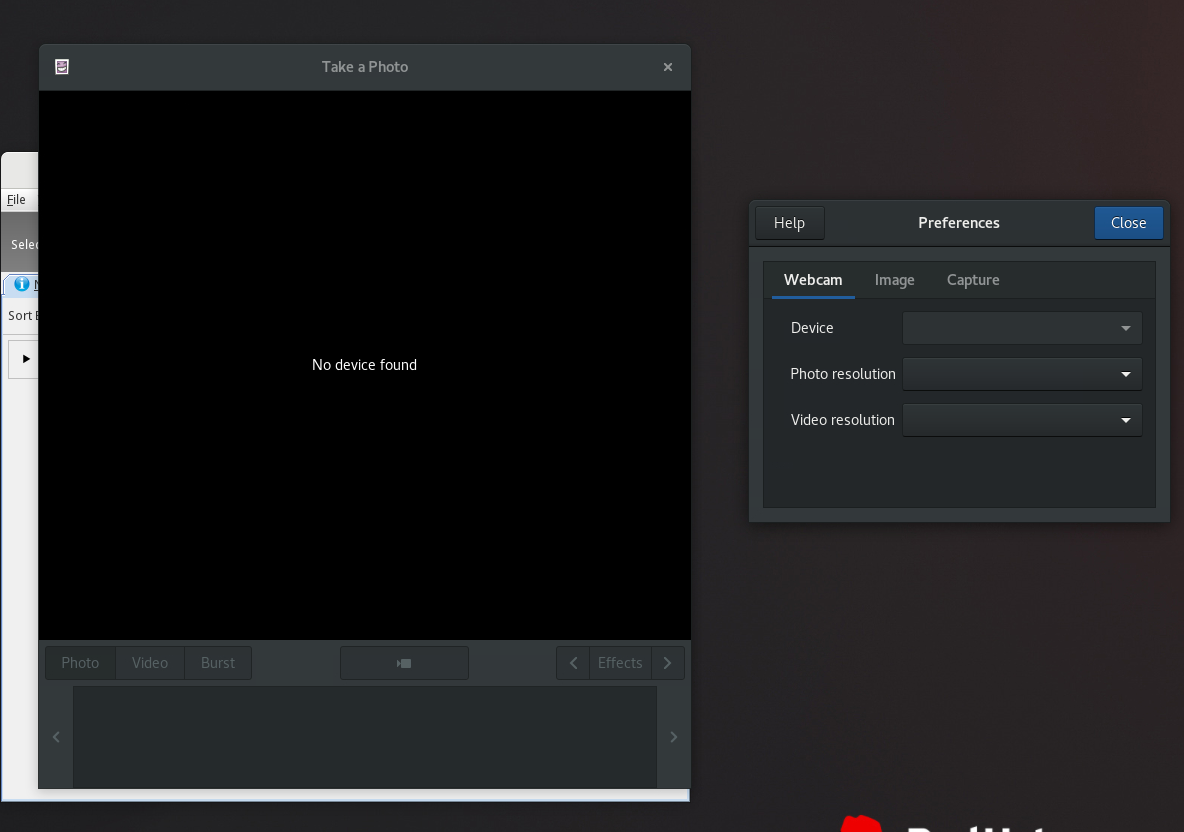This screenshot has width=1184, height=832.
Task: Click the Help button in Preferences
Action: pyautogui.click(x=789, y=223)
